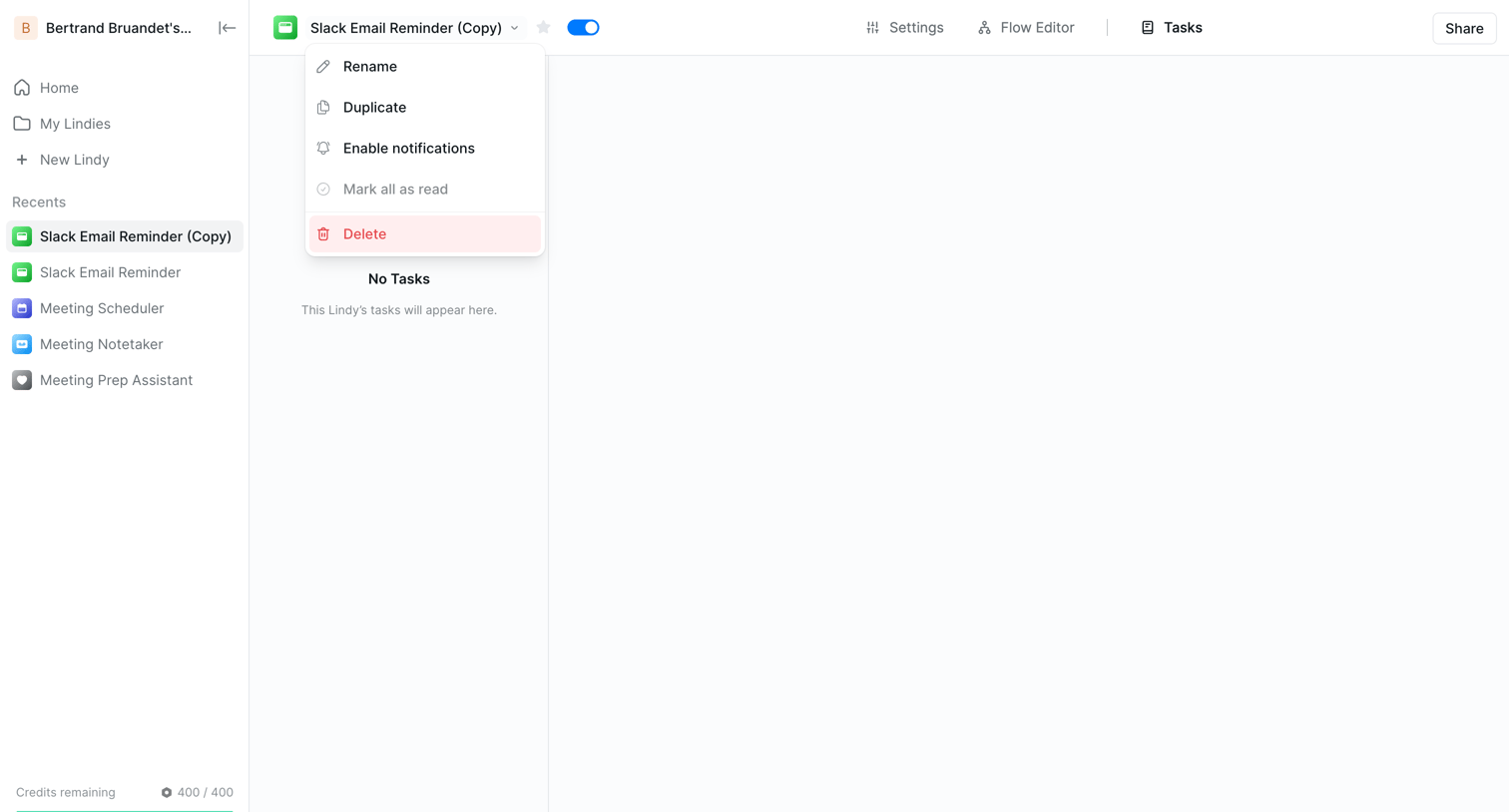The height and width of the screenshot is (812, 1509).
Task: Open Meeting Scheduler in Recents
Action: 125,308
